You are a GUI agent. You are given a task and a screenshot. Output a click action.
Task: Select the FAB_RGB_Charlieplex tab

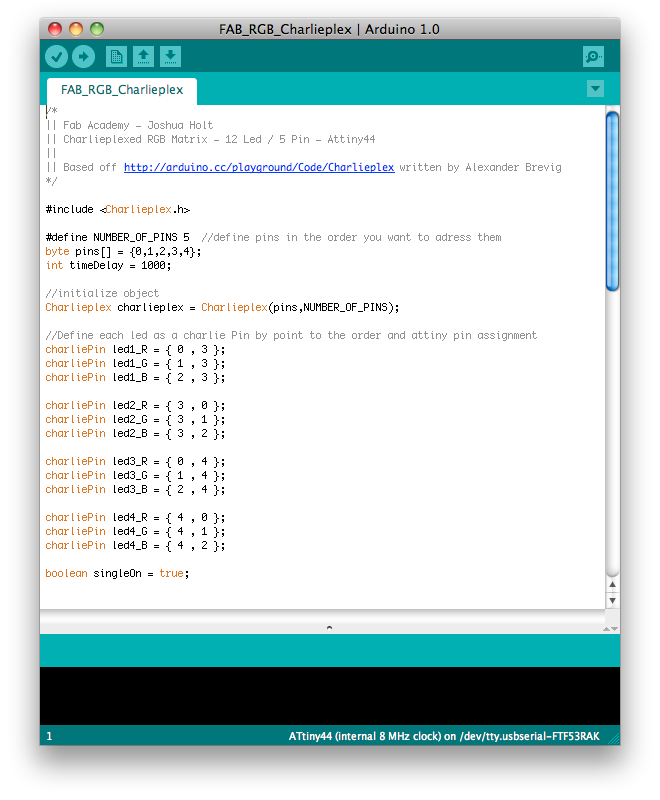[122, 90]
